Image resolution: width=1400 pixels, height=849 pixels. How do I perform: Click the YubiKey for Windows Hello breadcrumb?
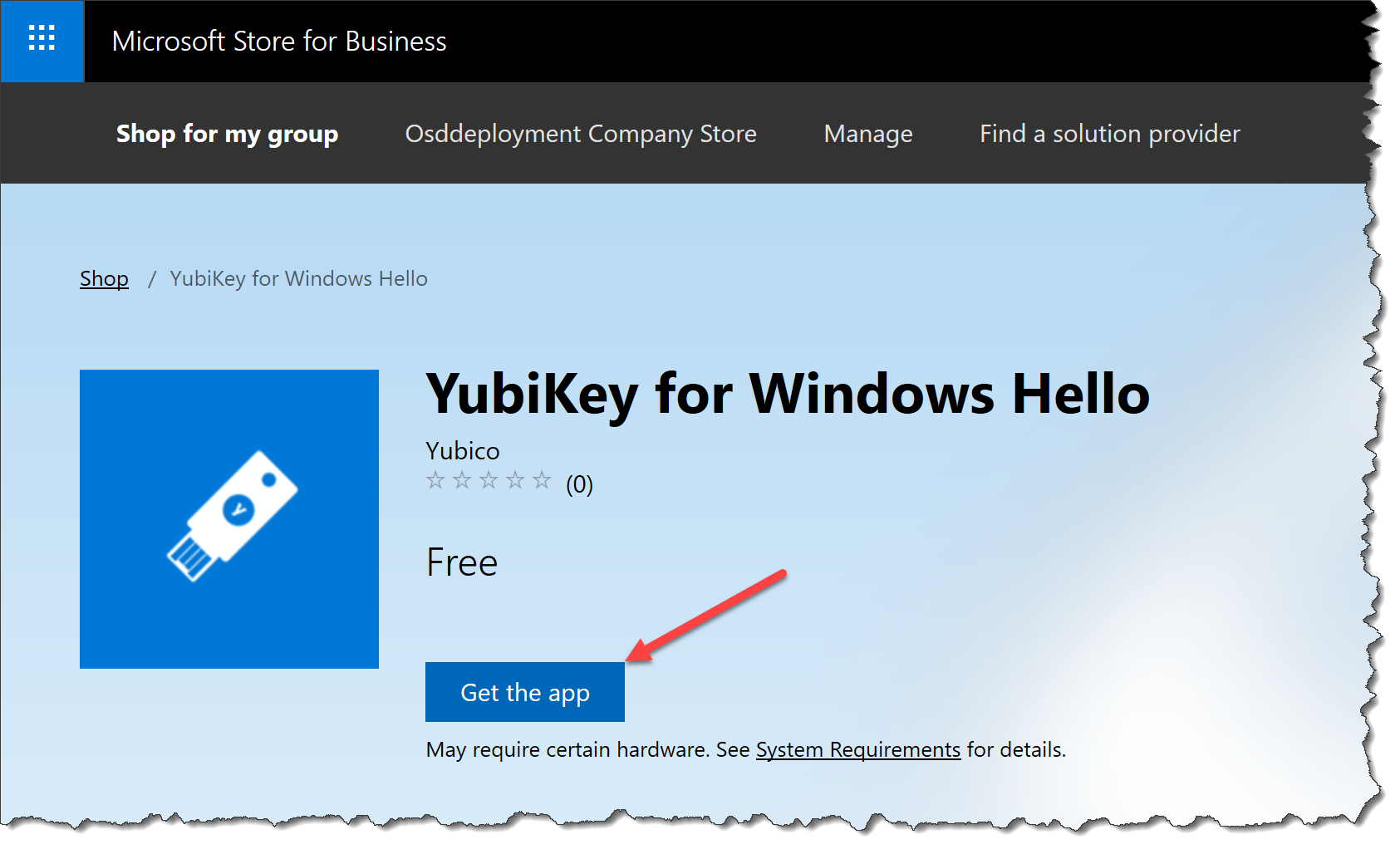point(298,278)
